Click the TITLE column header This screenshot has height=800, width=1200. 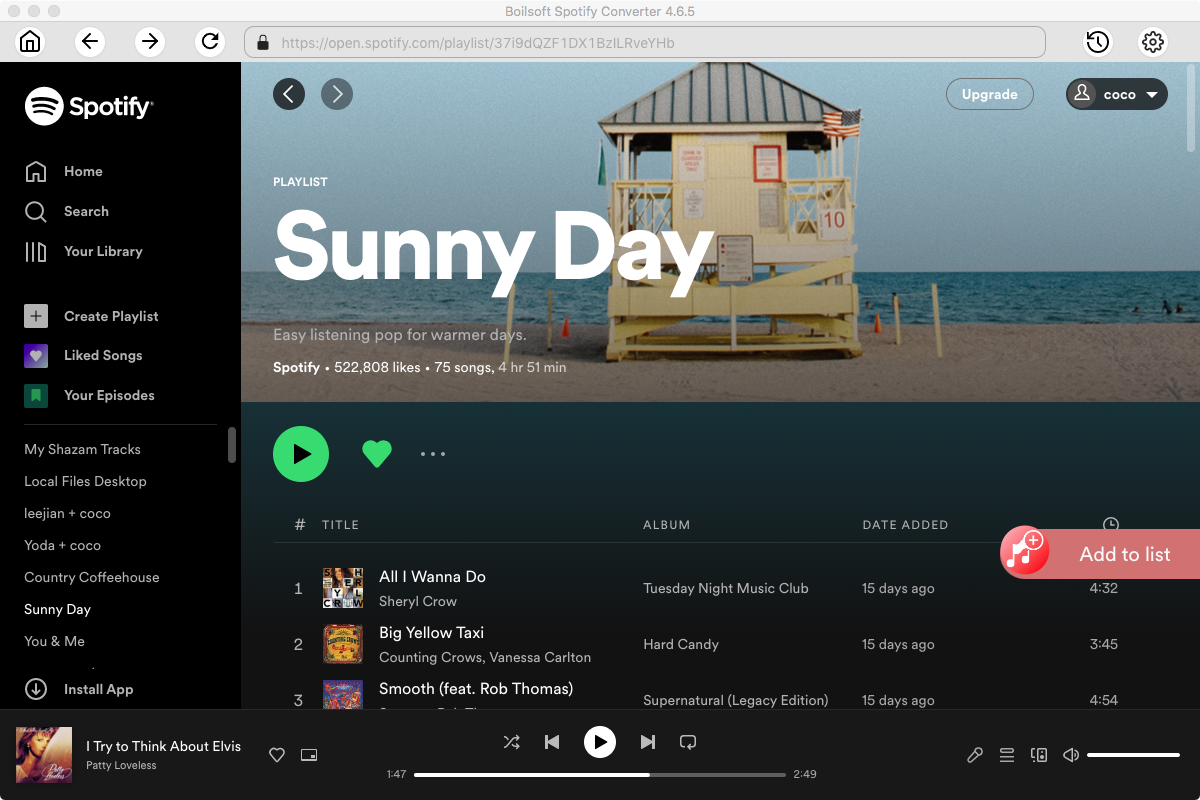coord(340,525)
